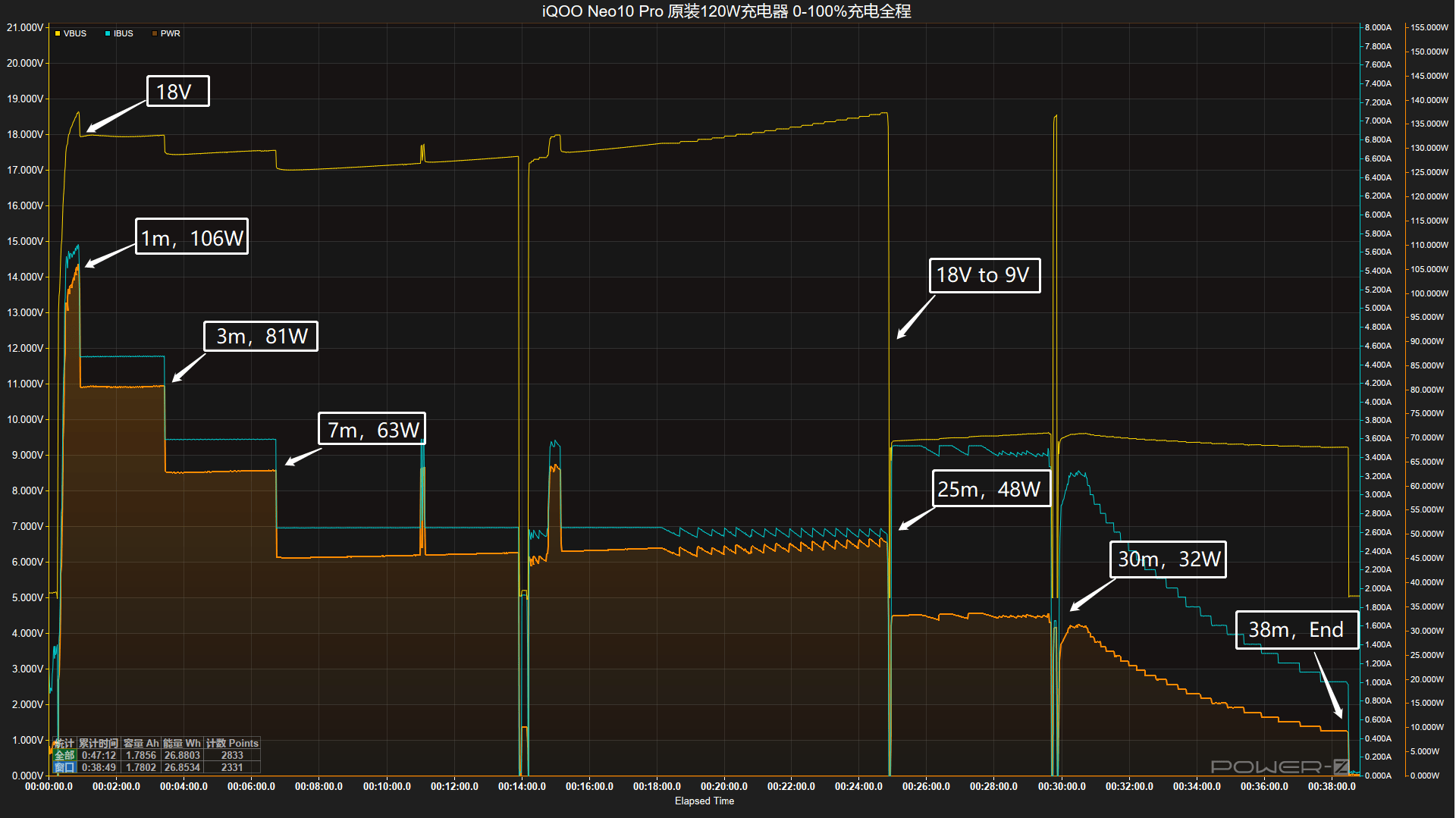Click the window points count 2331
The height and width of the screenshot is (818, 1456).
[232, 767]
